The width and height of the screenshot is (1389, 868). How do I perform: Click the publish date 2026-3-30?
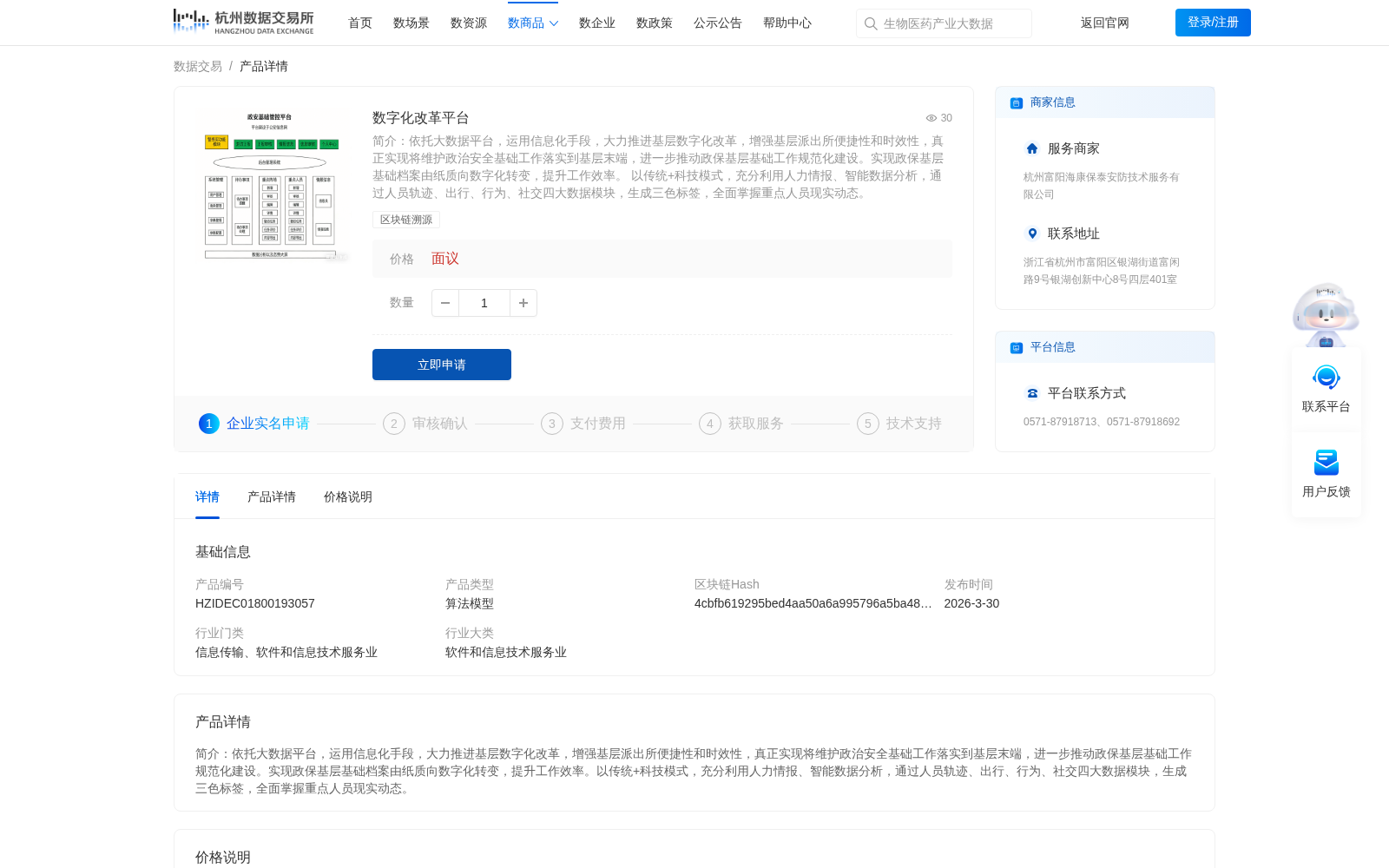[971, 603]
